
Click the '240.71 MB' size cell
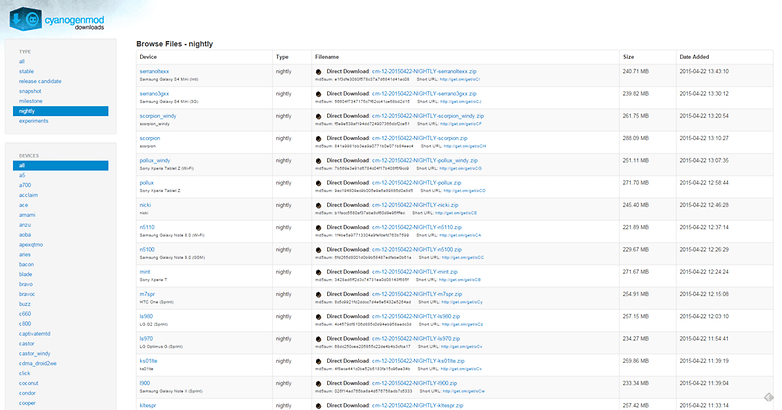point(636,71)
